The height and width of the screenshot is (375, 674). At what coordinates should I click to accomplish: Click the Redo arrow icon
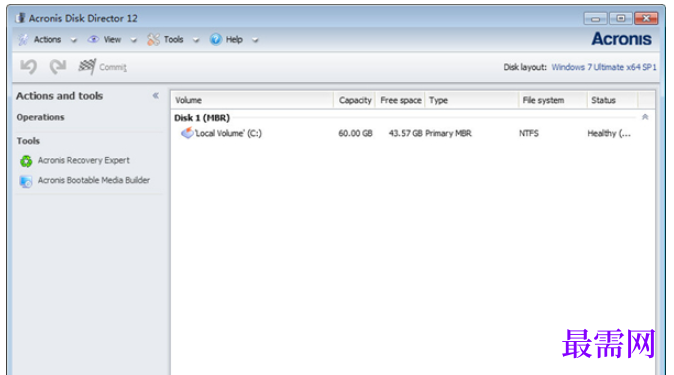click(58, 67)
